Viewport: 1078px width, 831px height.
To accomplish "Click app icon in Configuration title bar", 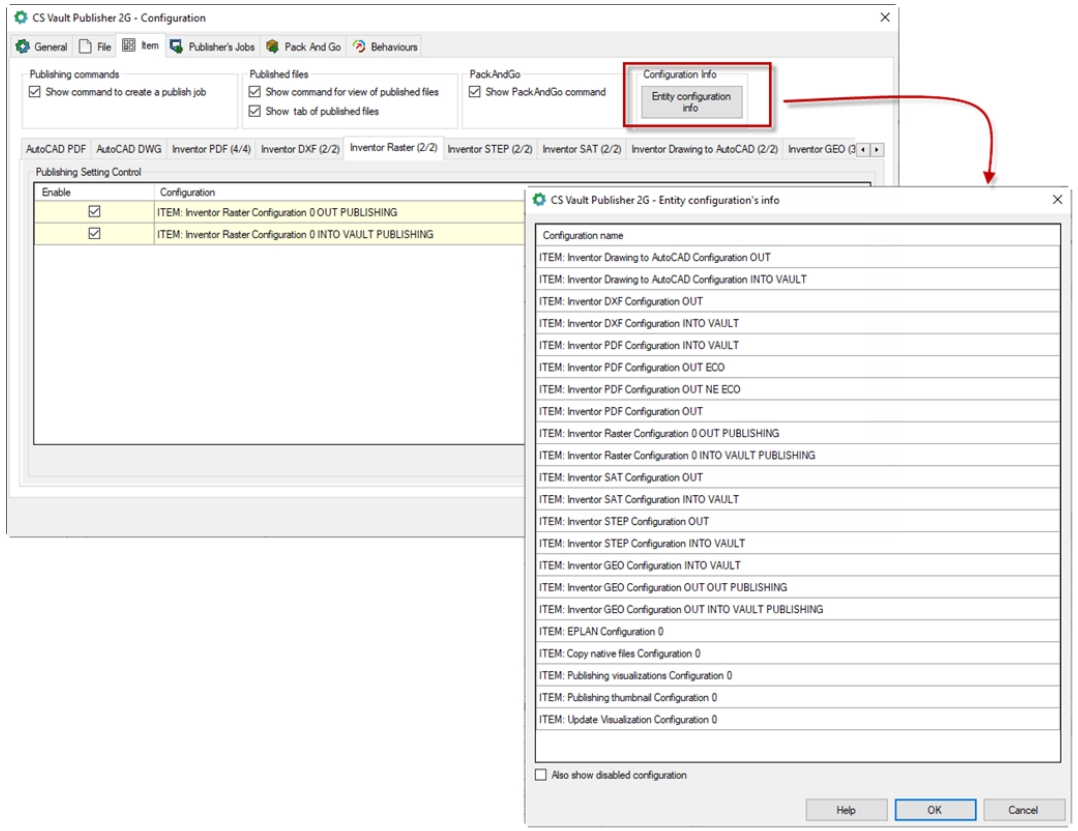I will tap(21, 18).
